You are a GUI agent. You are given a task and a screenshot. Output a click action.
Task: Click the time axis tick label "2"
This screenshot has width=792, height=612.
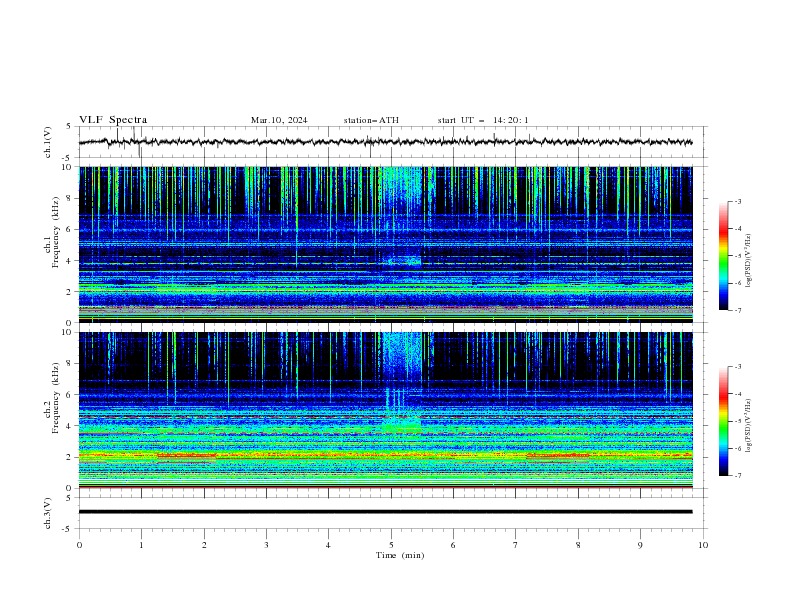coord(204,545)
